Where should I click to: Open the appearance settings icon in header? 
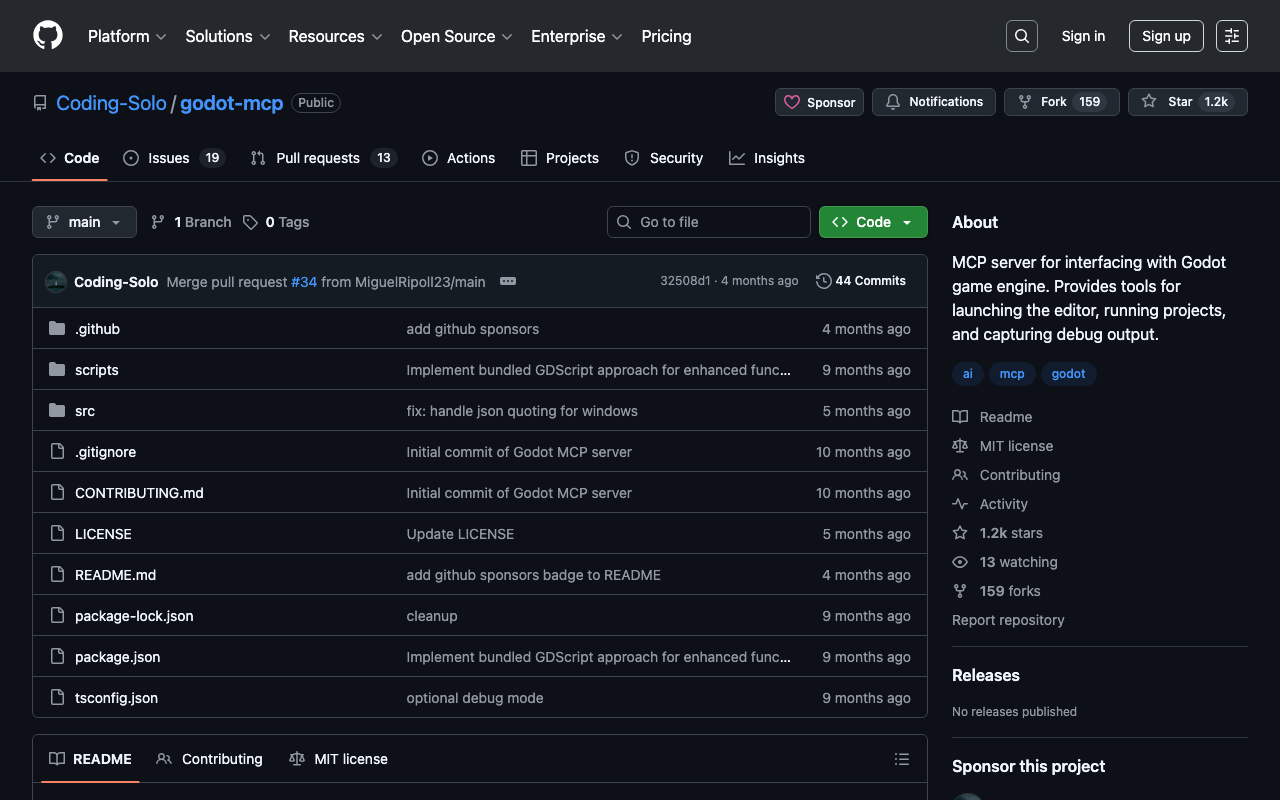(x=1231, y=36)
